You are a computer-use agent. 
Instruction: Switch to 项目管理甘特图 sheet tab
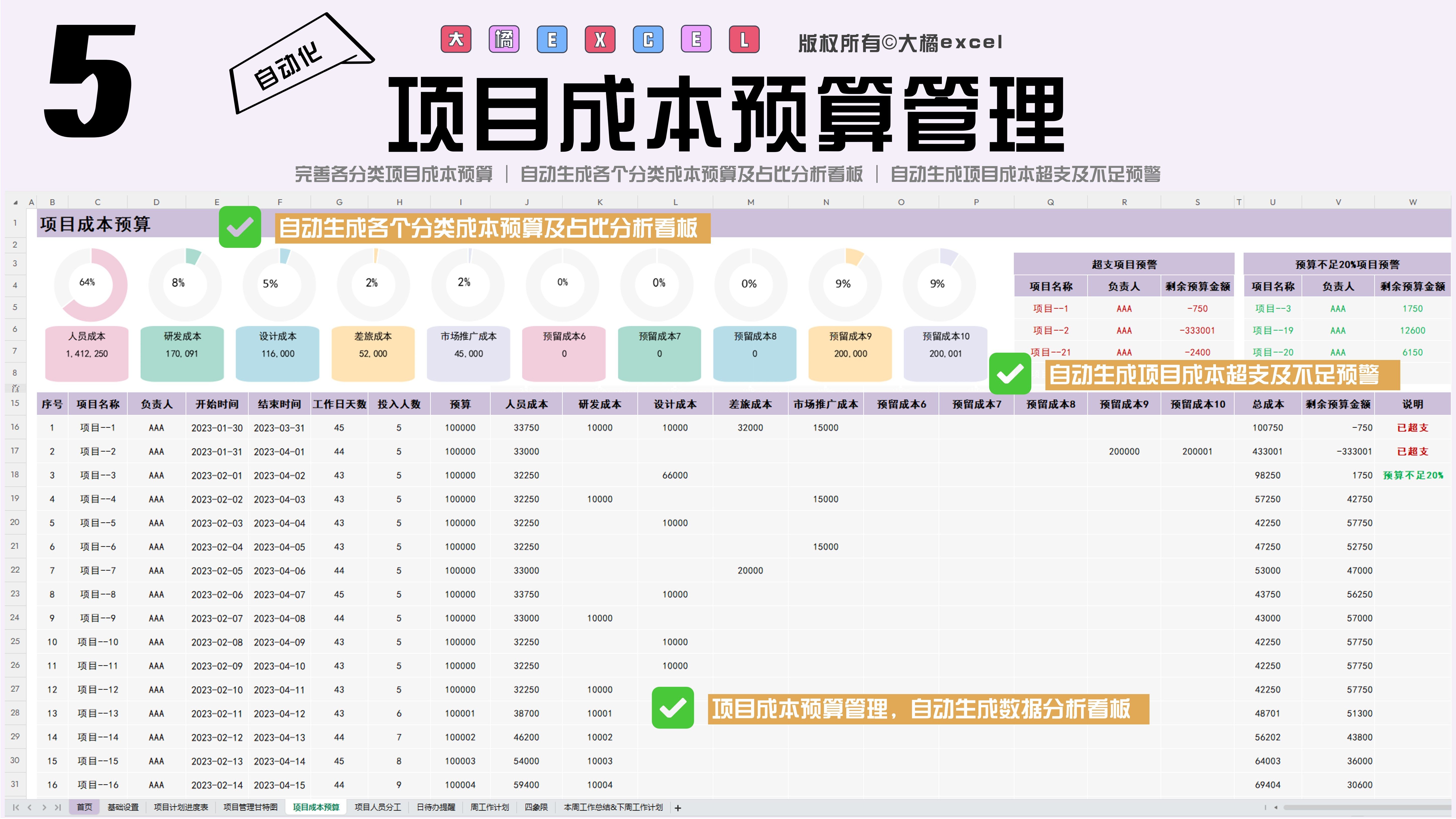coord(250,808)
